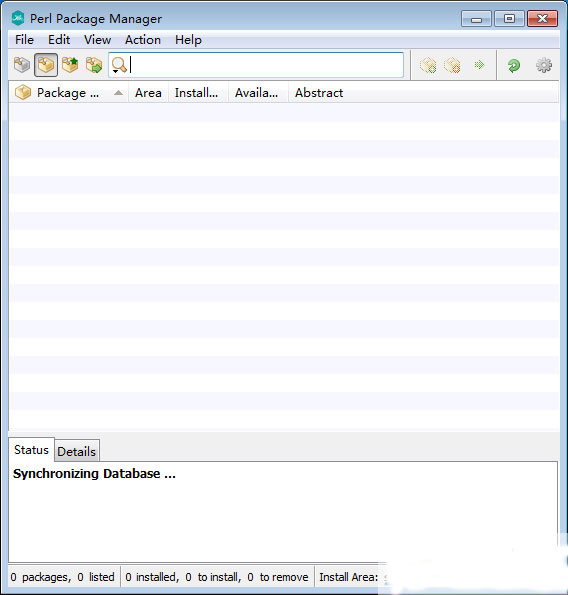Click the package box icon in header
The image size is (568, 595).
click(23, 92)
